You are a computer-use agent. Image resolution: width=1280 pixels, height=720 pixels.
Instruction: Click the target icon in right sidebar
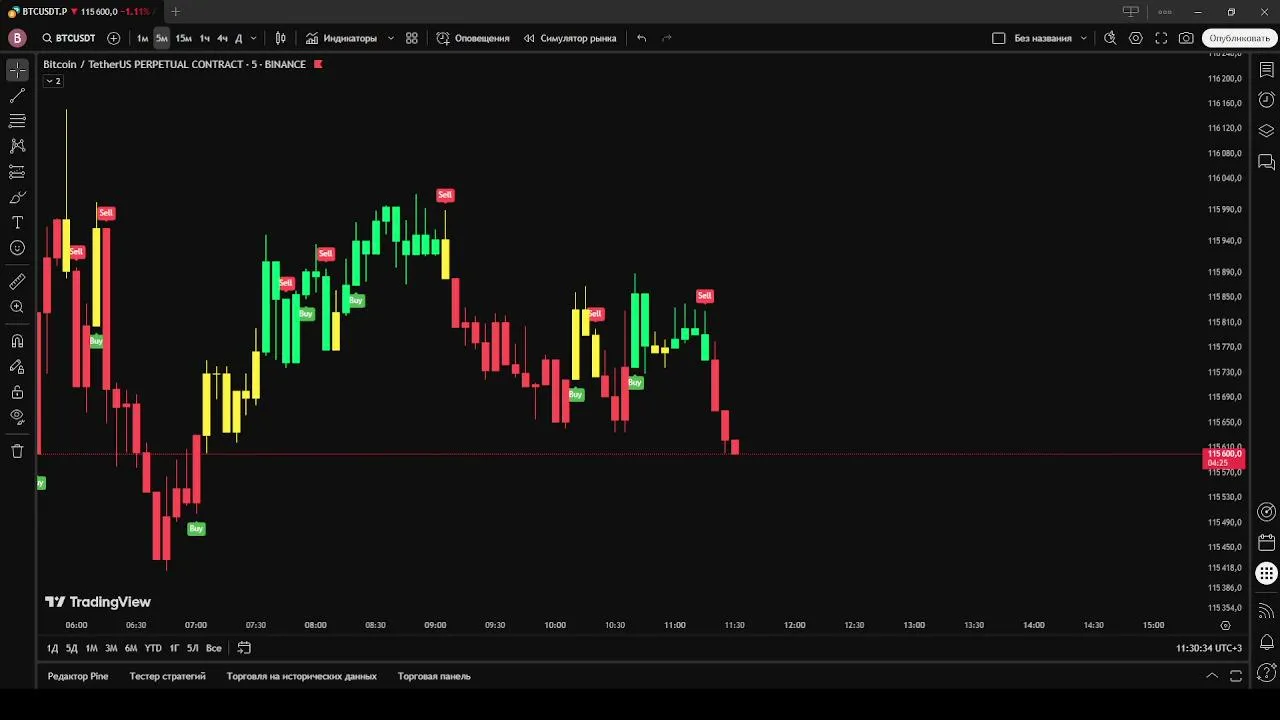tap(1266, 512)
